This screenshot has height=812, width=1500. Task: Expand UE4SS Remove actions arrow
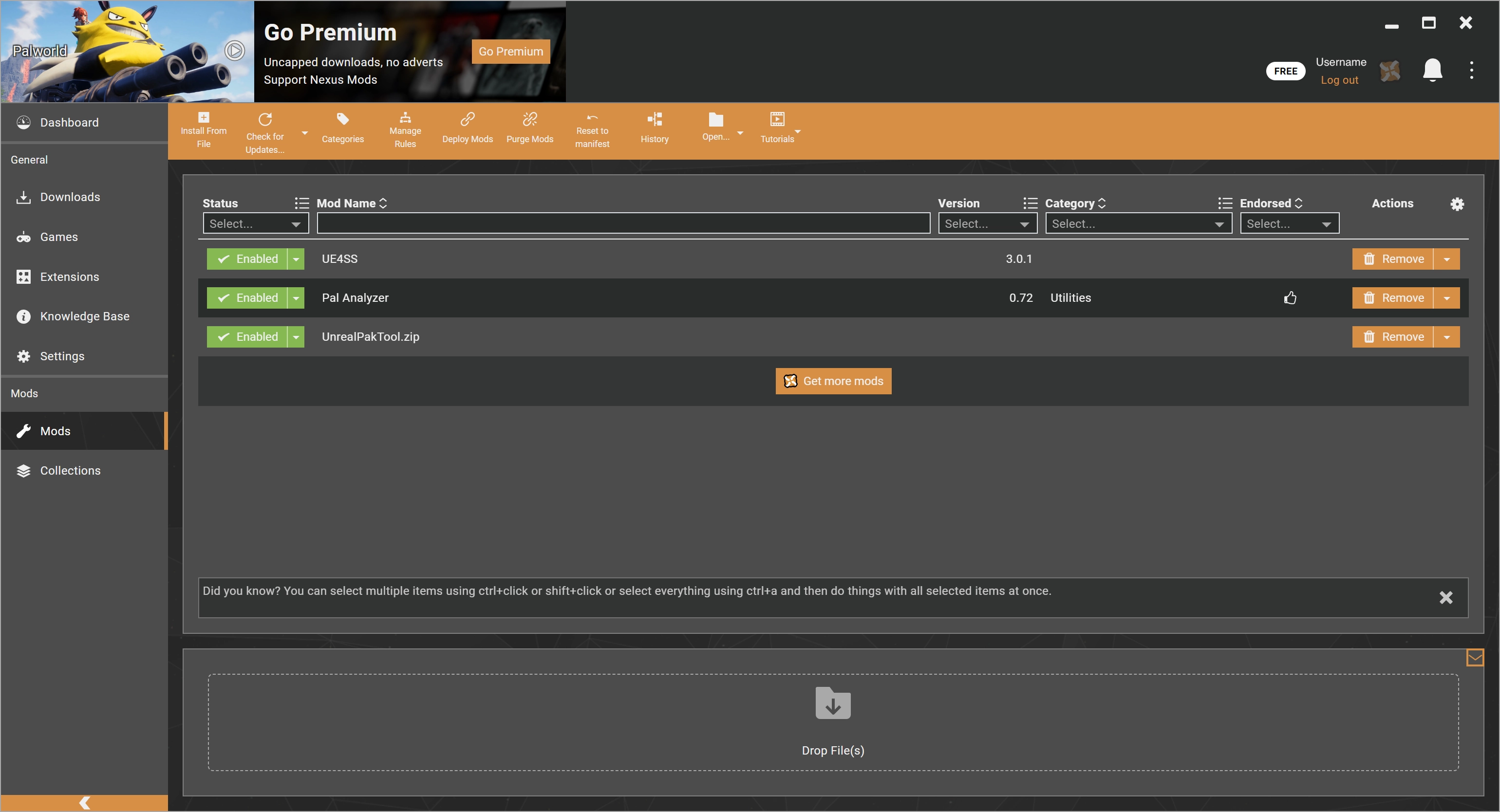[1446, 259]
